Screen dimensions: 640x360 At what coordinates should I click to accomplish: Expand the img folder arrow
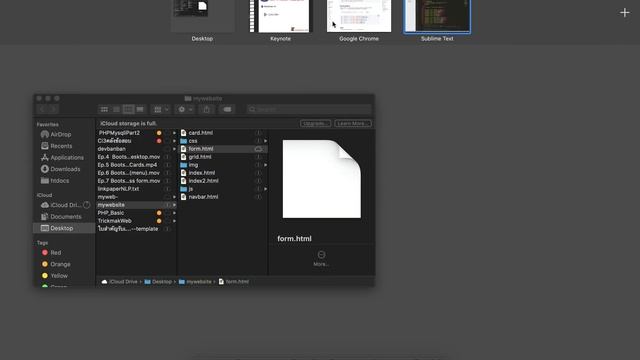(266, 165)
